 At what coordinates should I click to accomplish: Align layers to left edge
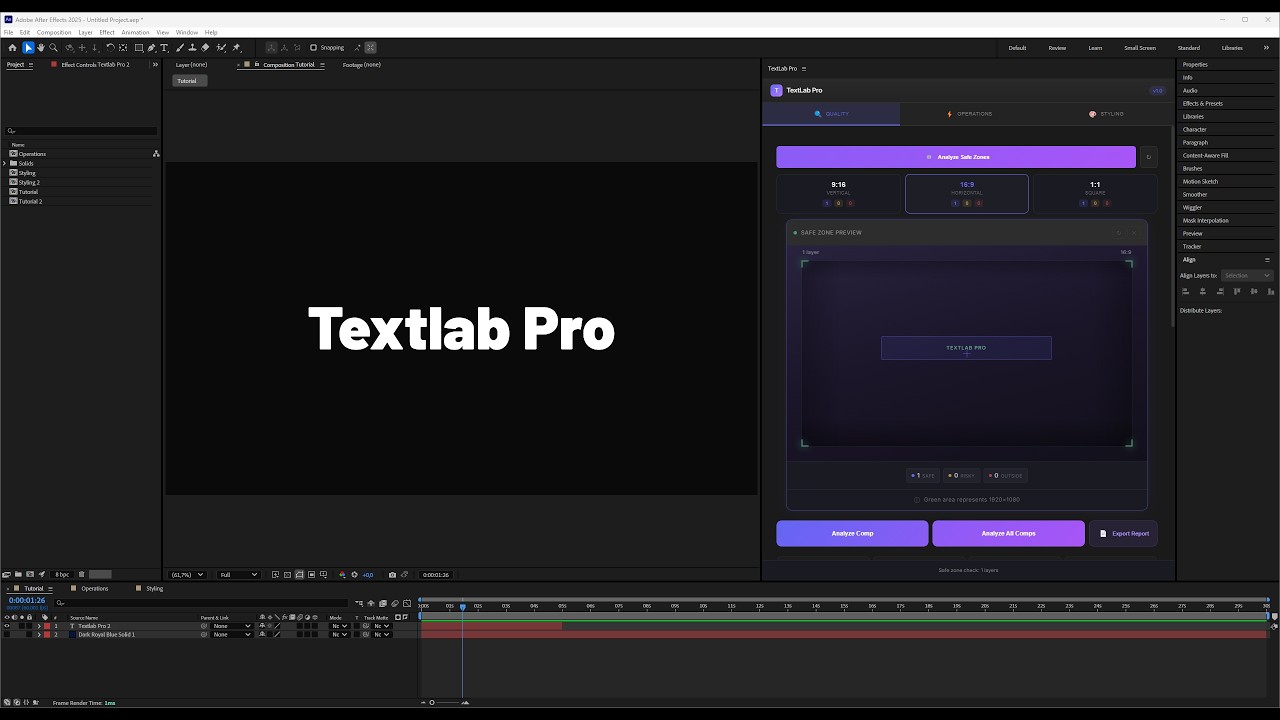click(1186, 291)
